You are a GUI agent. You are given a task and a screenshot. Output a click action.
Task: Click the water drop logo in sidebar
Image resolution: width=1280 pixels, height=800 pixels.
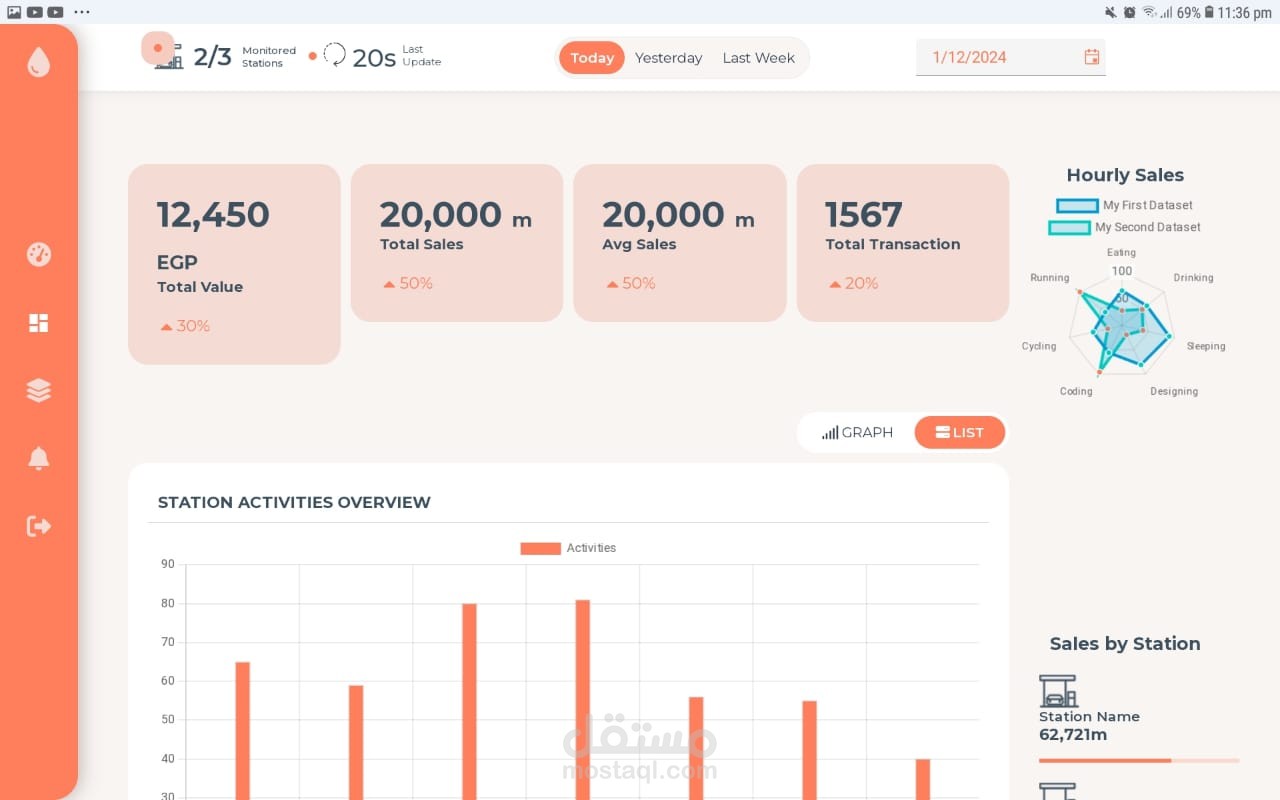click(x=38, y=63)
